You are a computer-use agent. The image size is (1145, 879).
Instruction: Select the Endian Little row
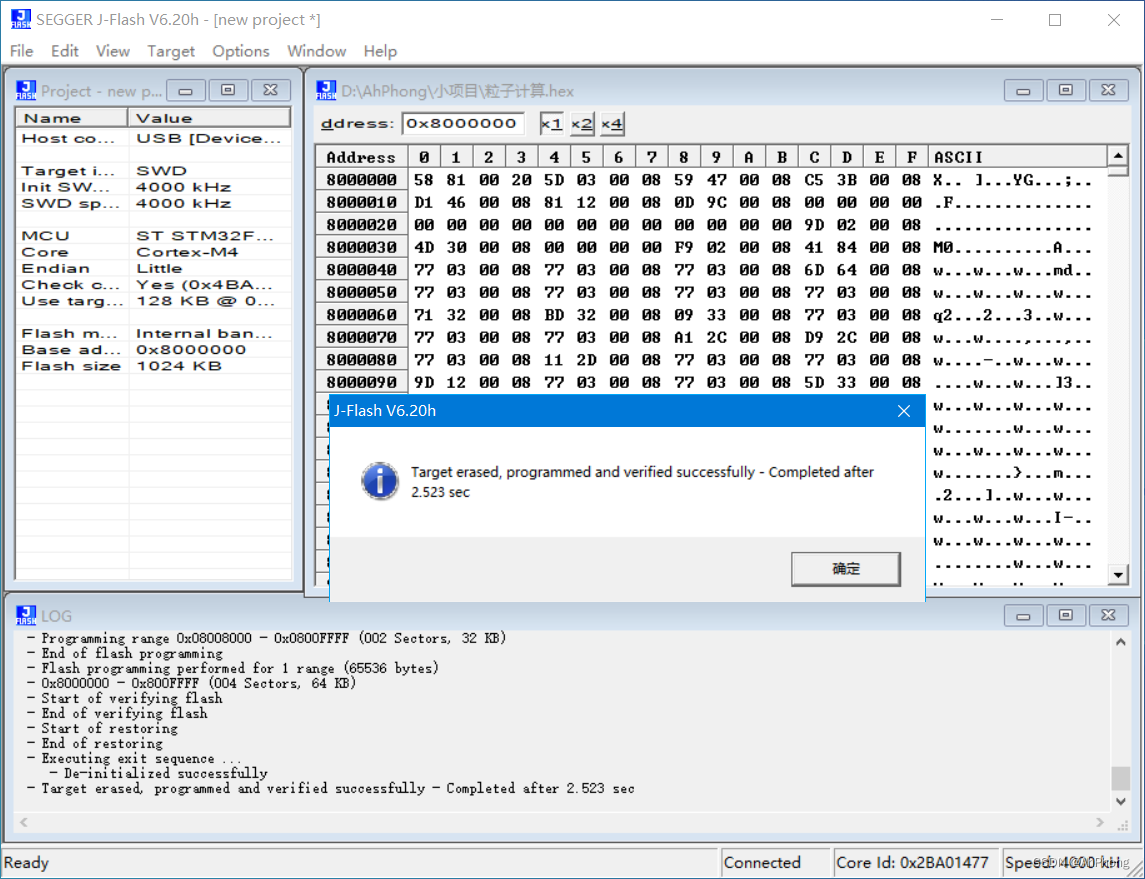153,268
